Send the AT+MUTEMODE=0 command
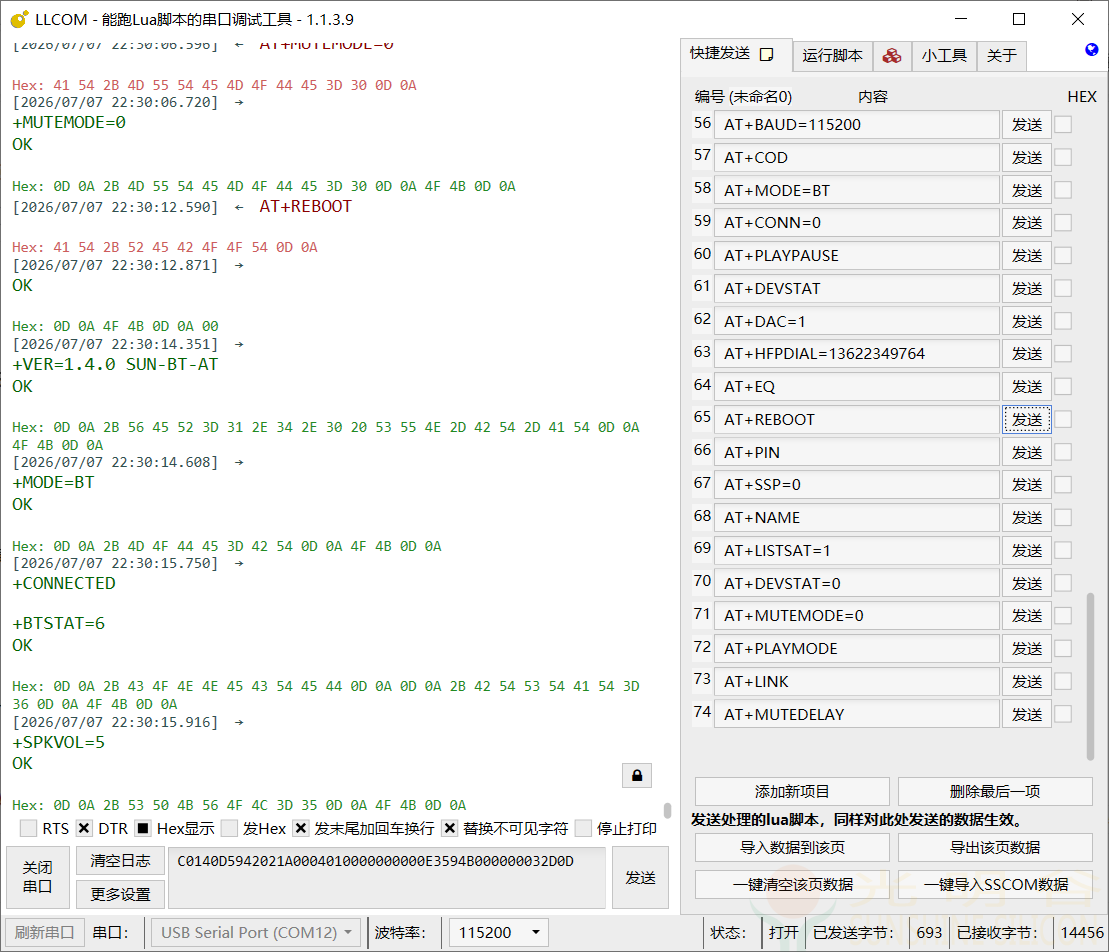The width and height of the screenshot is (1109, 952). [x=1026, y=616]
